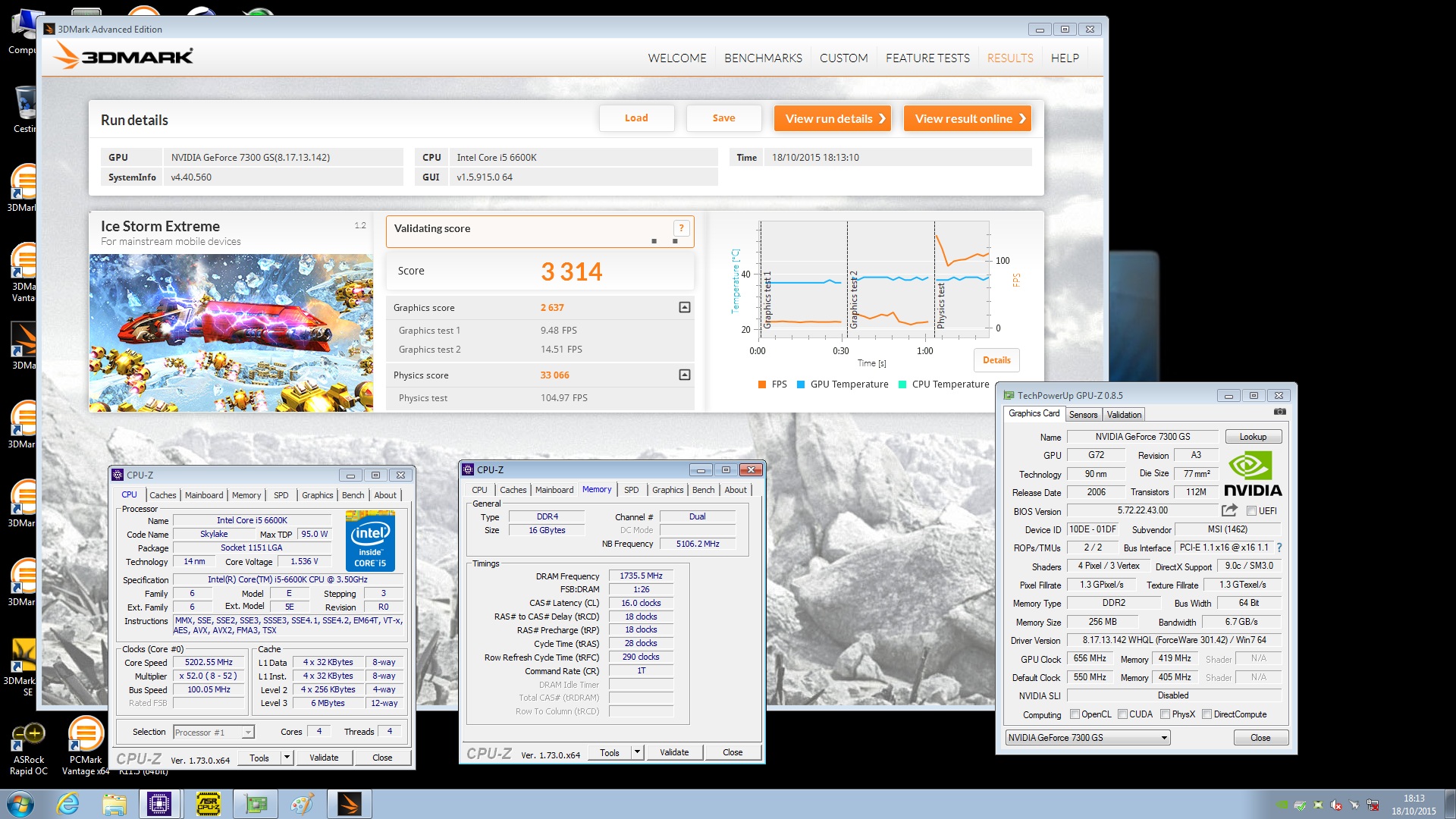Open the GeForce 7300 GS device dropdown in GPU-Z
The image size is (1456, 819).
pyautogui.click(x=1087, y=738)
